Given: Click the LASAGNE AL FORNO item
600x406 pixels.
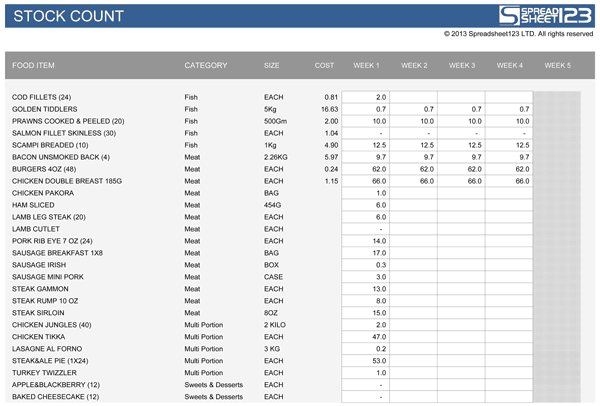Looking at the screenshot, I should pos(47,349).
